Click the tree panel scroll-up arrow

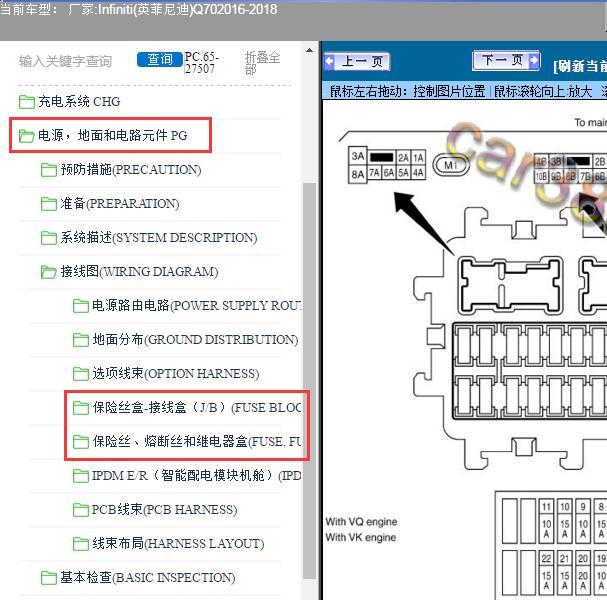click(309, 50)
